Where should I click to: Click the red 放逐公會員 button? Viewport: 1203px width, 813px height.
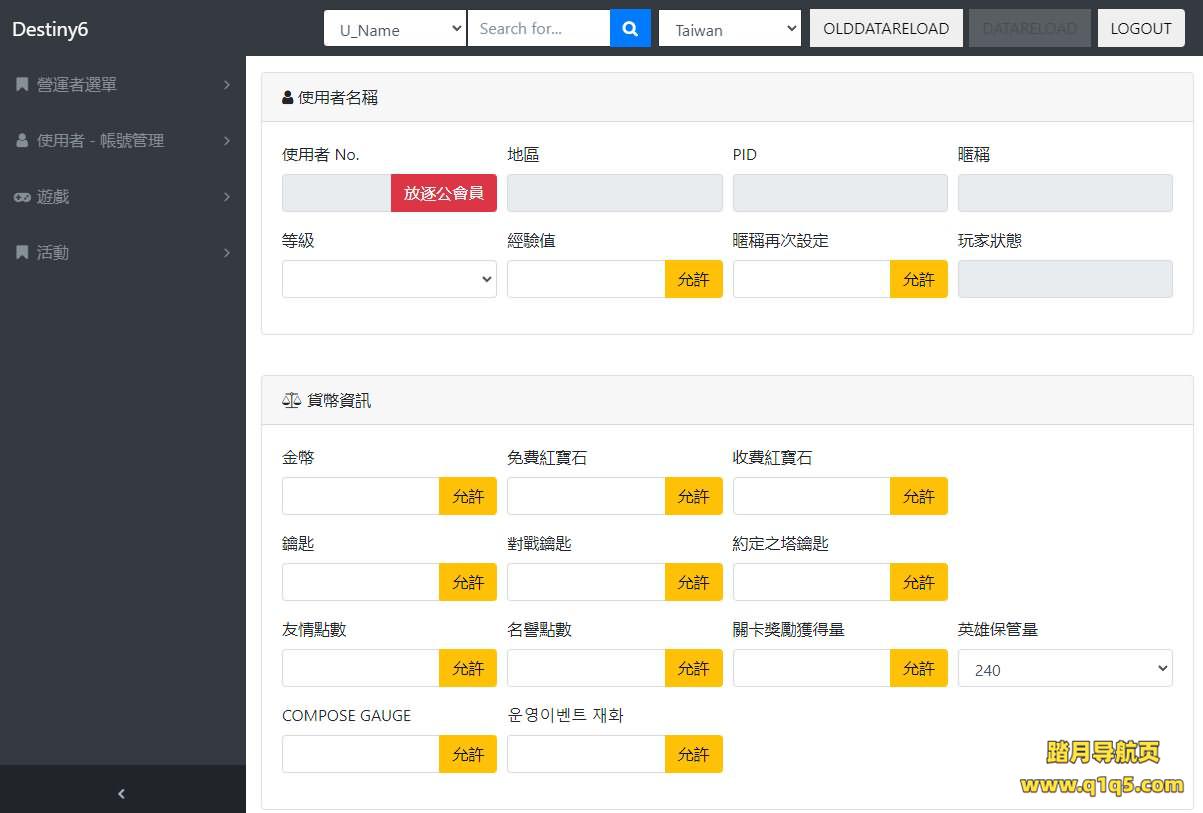click(x=443, y=193)
